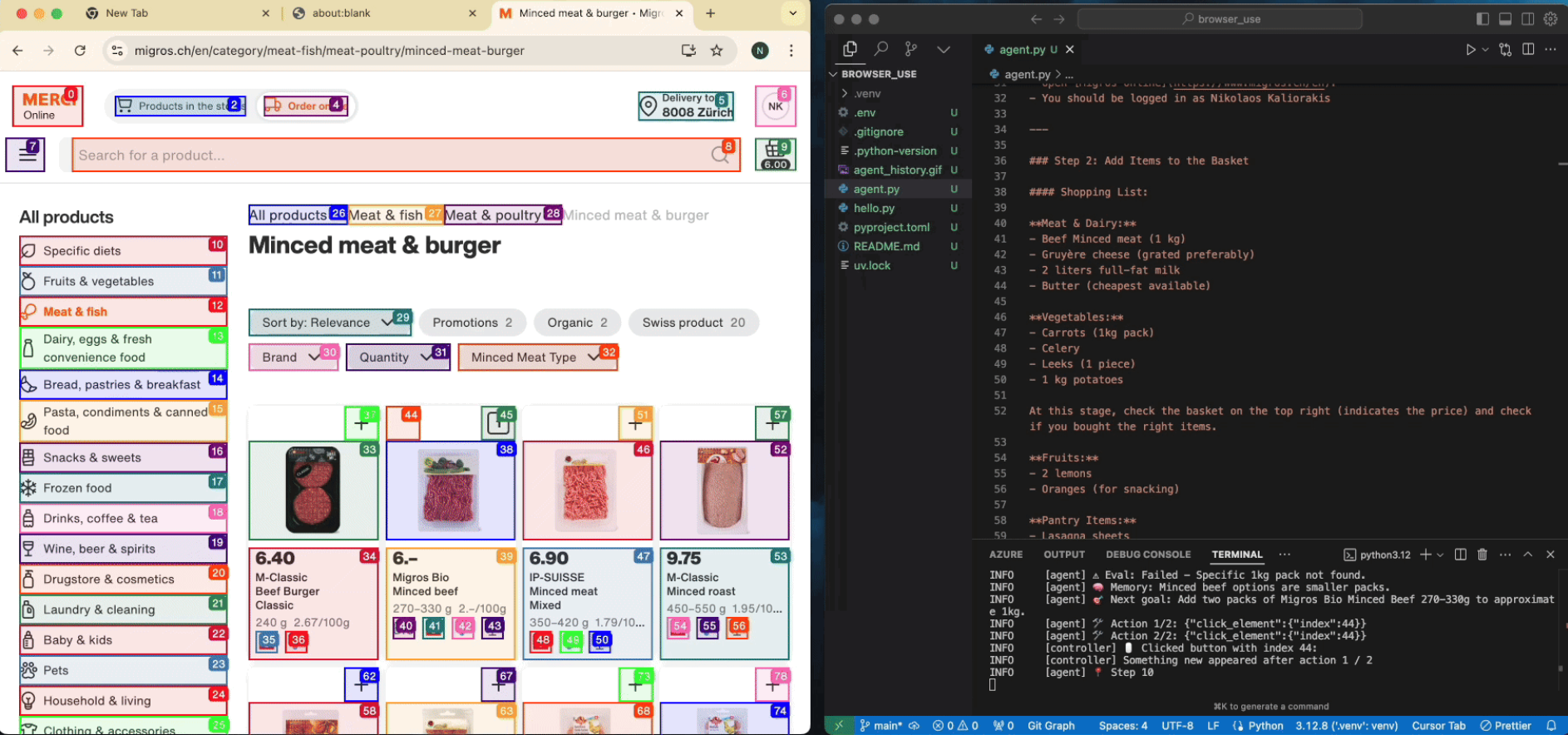Open the Explorer view in the editor activity bar
Screen dimensions: 1568x735
850,49
